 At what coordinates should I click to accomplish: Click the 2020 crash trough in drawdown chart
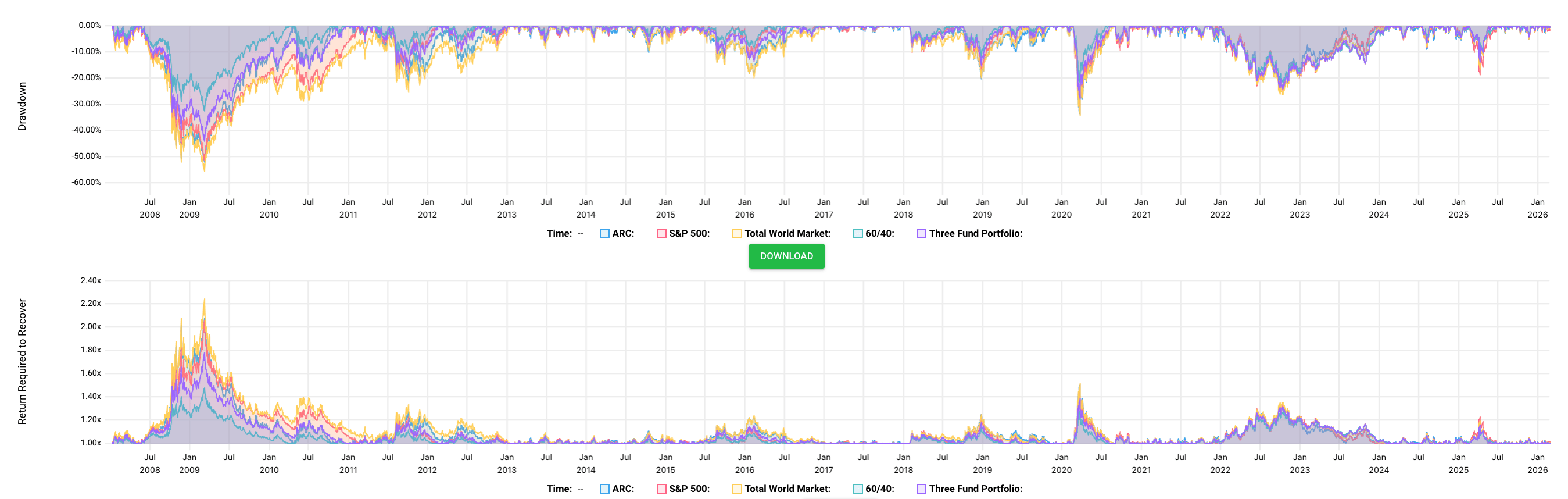(1080, 115)
